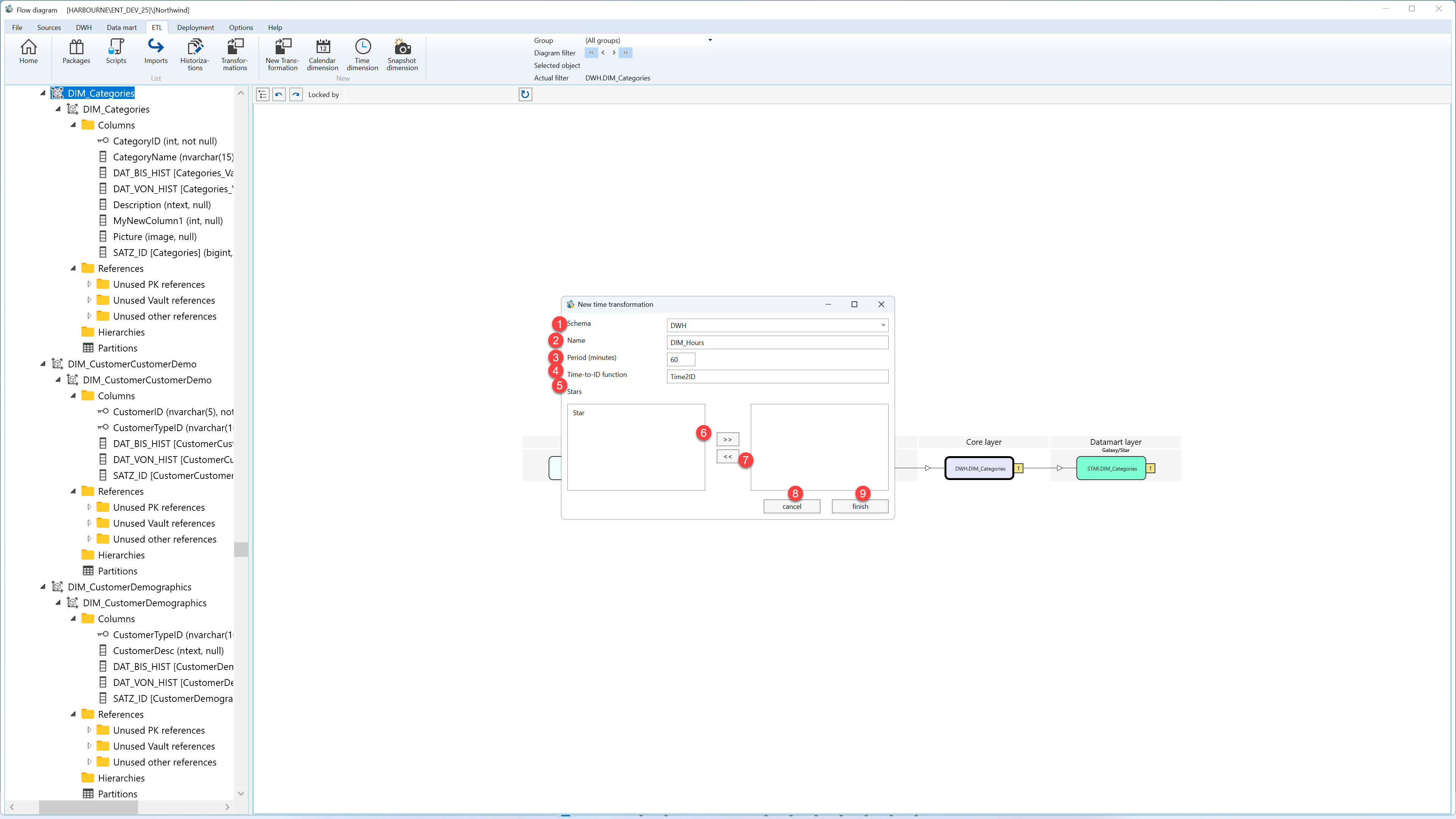Select the DWH.DIM_Categories node
This screenshot has height=819, width=1456.
click(x=979, y=469)
